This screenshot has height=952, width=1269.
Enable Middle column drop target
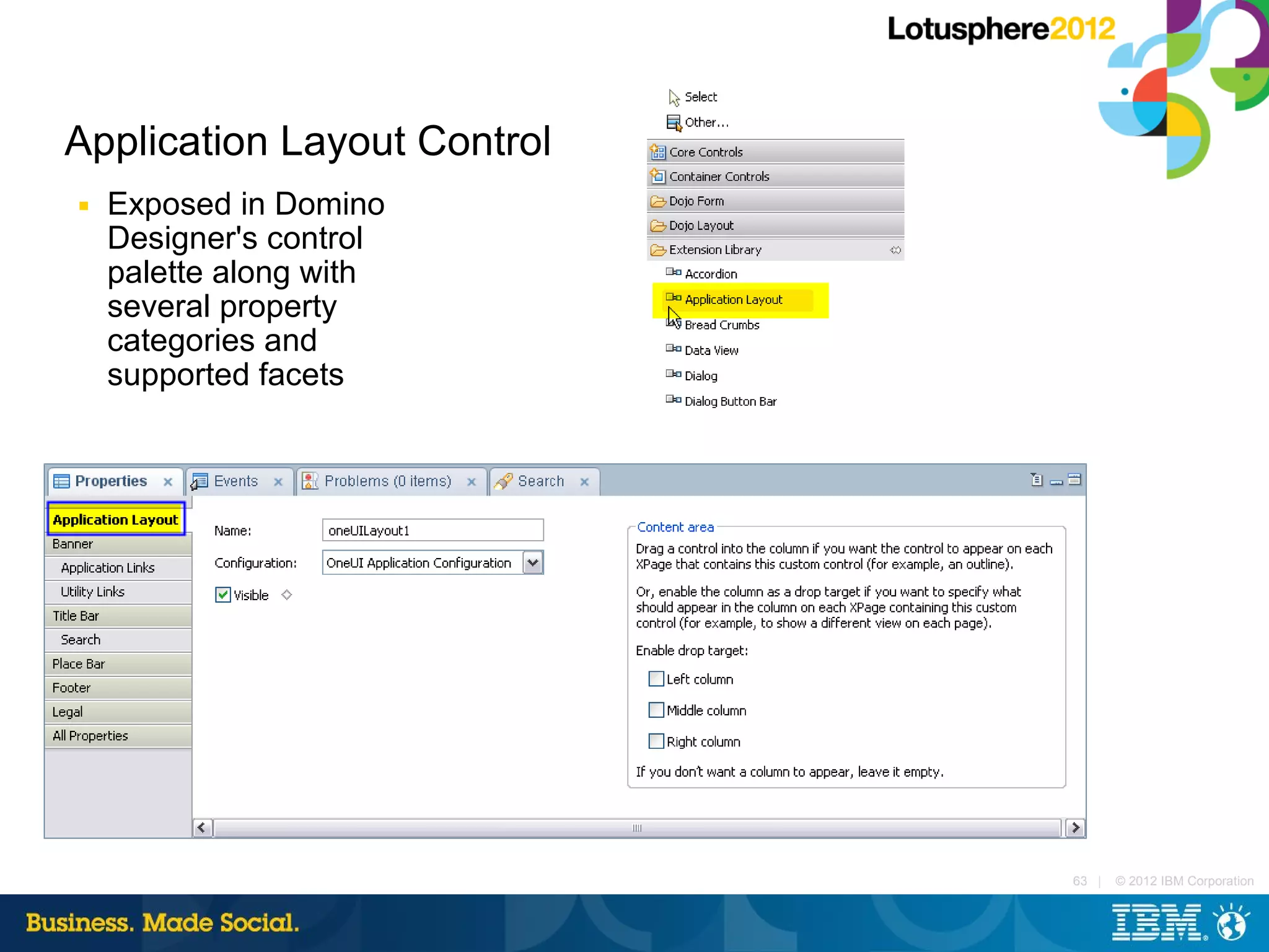tap(656, 710)
